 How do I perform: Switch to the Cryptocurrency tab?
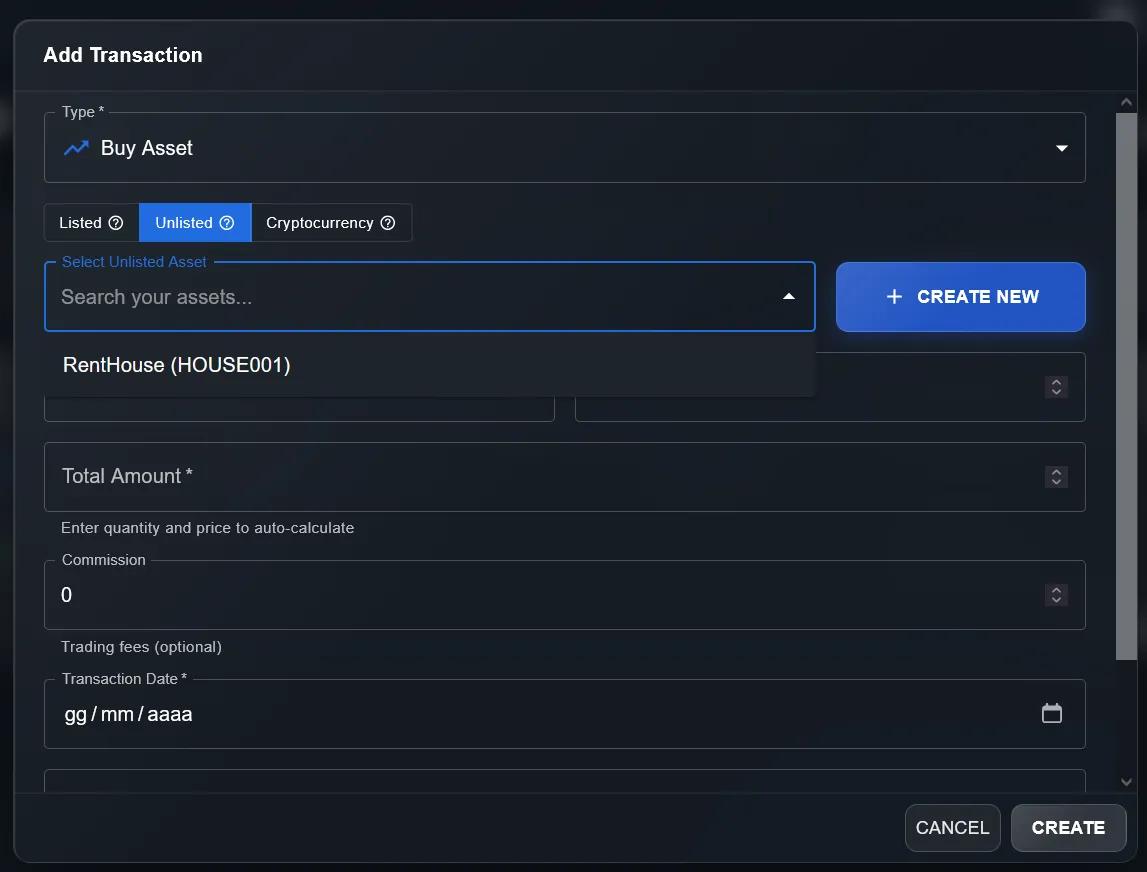pyautogui.click(x=322, y=222)
